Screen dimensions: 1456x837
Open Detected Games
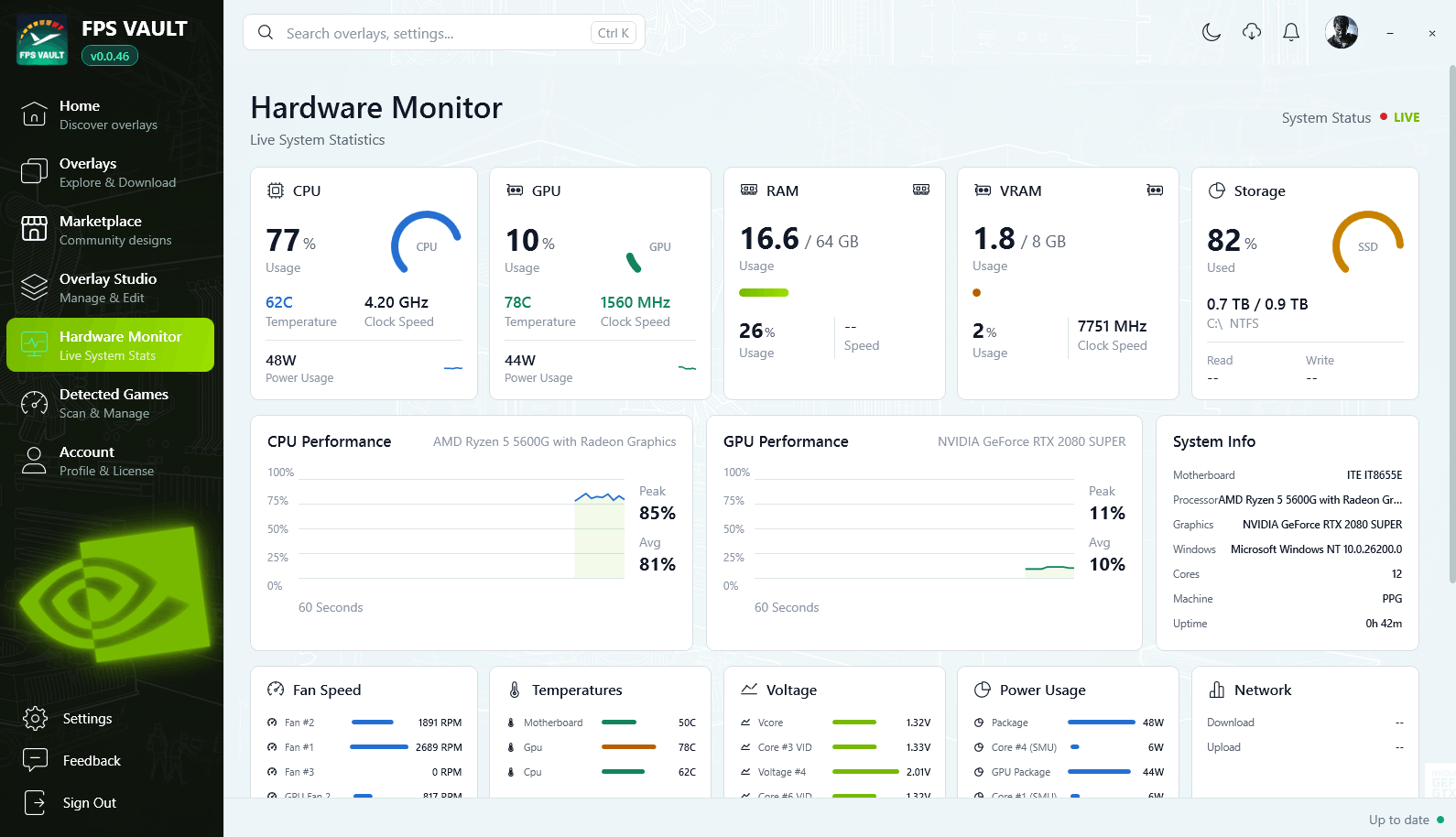click(x=110, y=403)
